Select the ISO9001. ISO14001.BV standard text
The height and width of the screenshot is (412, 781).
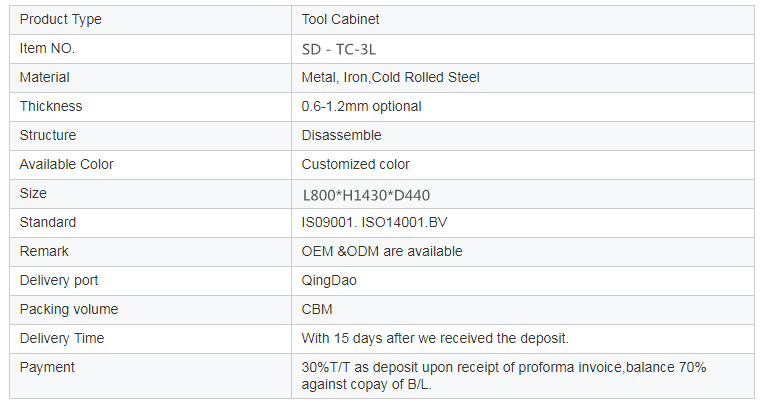pyautogui.click(x=374, y=222)
